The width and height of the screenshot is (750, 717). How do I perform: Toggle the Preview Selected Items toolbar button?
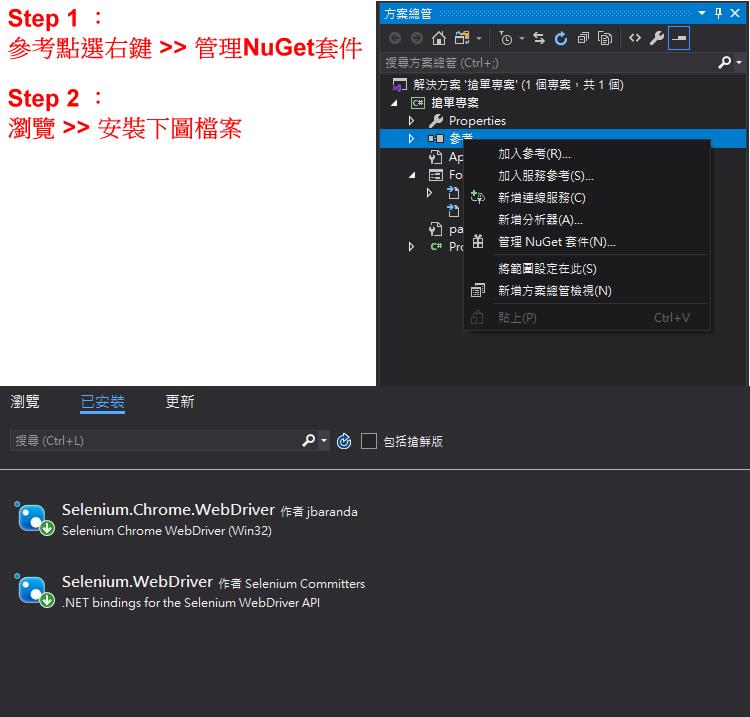coord(679,39)
